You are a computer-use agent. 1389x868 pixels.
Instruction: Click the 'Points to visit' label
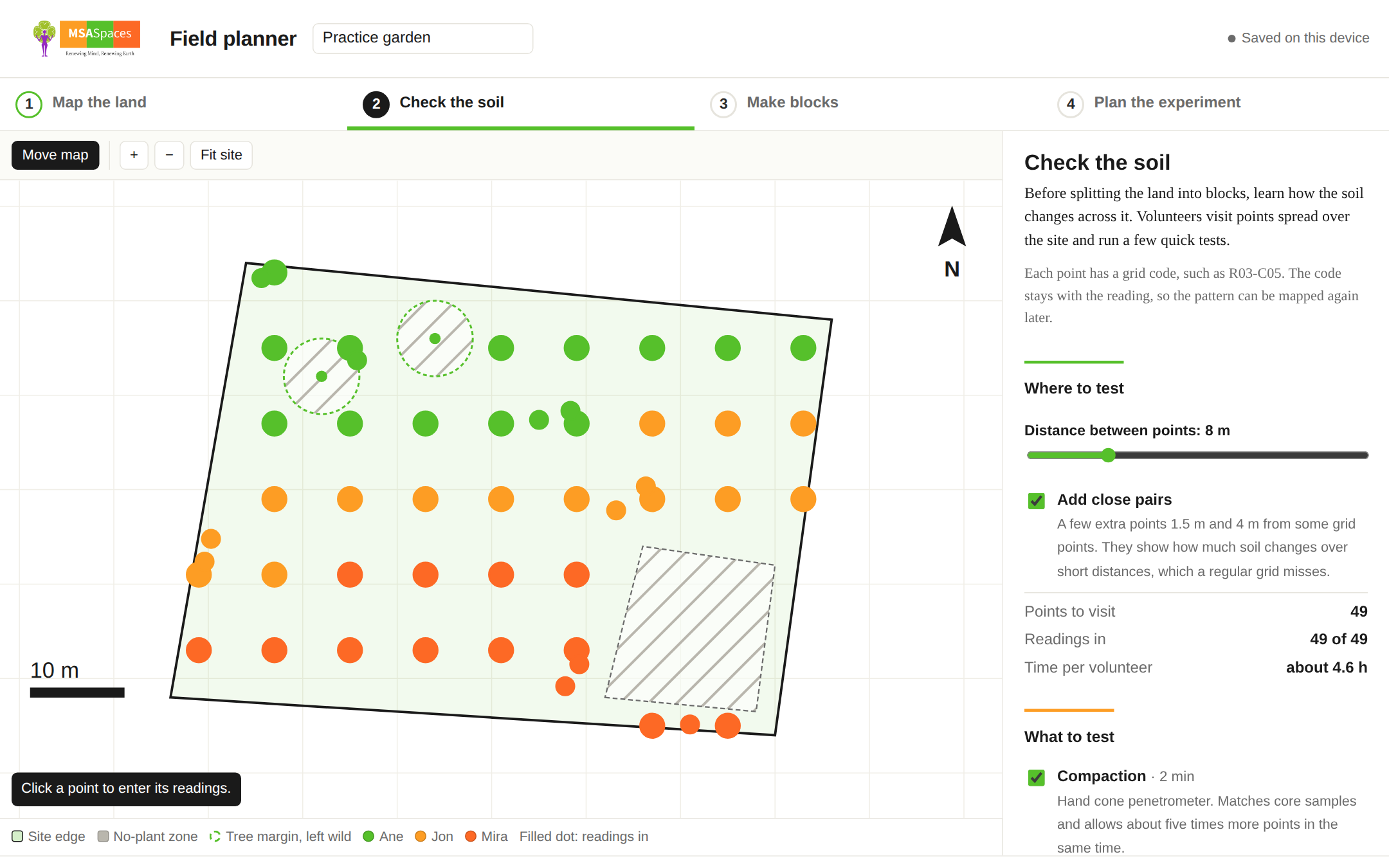(x=1069, y=611)
